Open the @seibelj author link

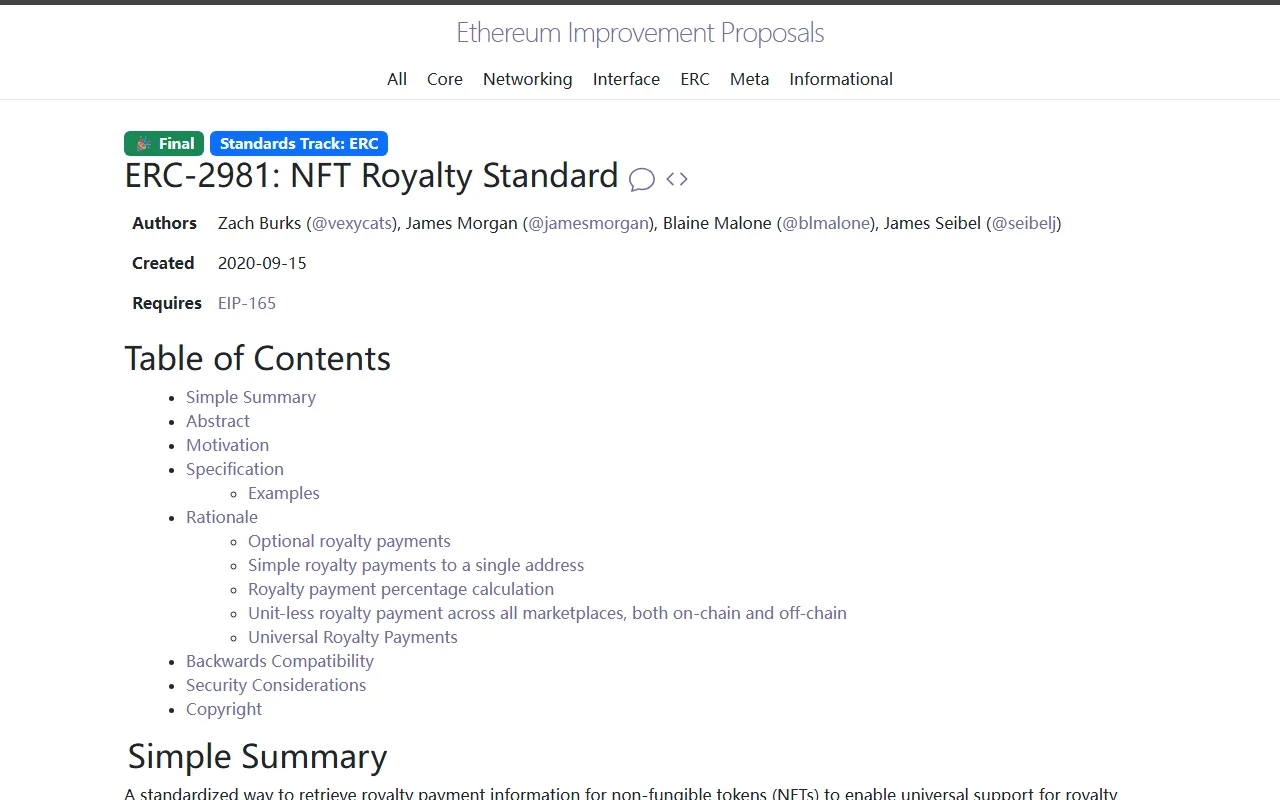[x=1024, y=223]
